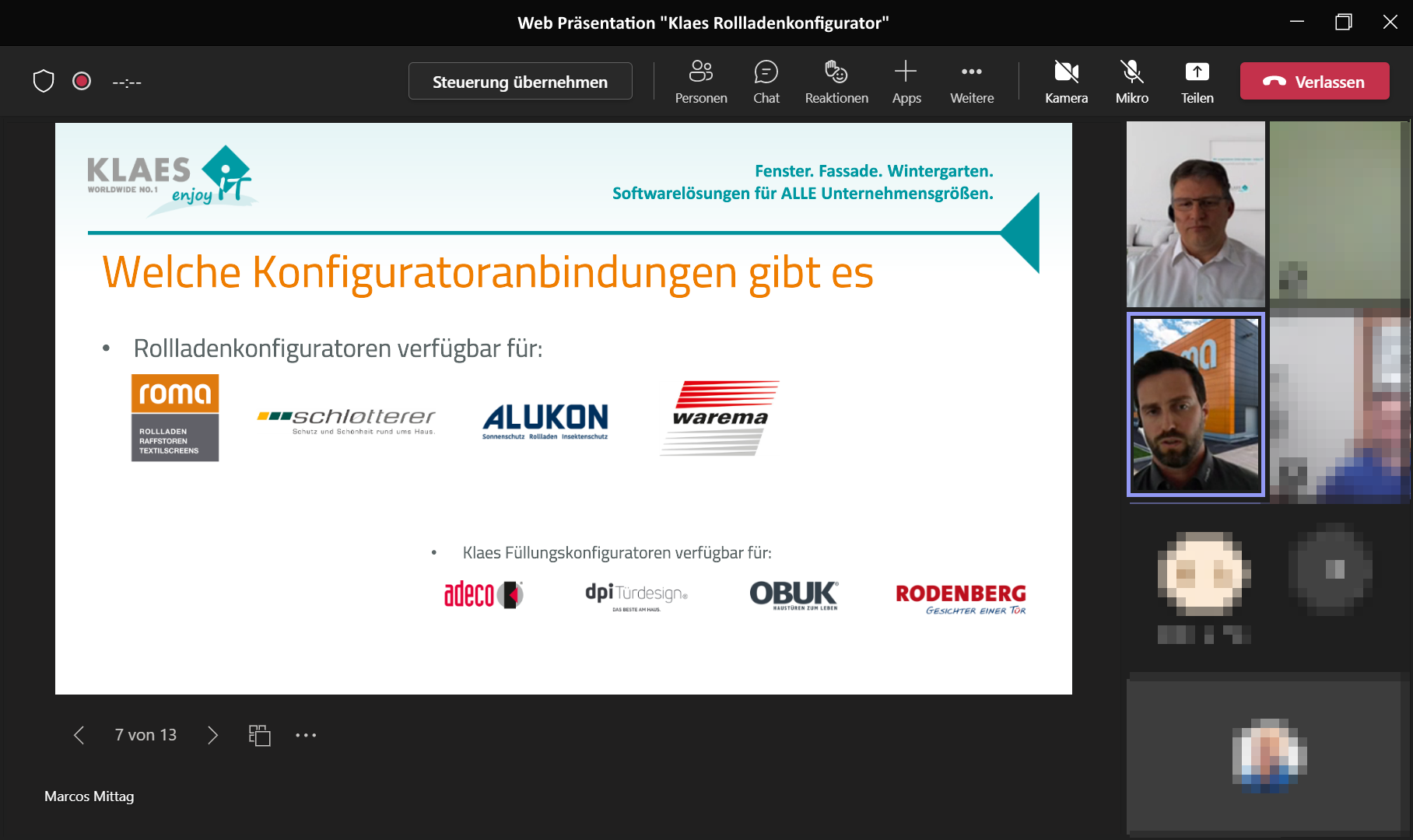Open the slide grid view icon
The image size is (1413, 840).
pos(260,735)
